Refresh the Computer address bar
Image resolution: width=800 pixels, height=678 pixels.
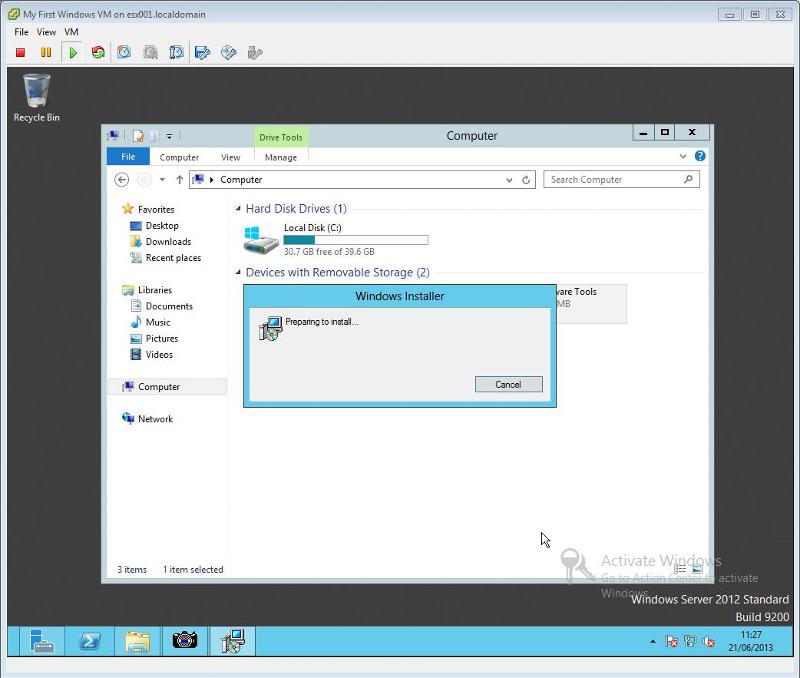(x=526, y=180)
